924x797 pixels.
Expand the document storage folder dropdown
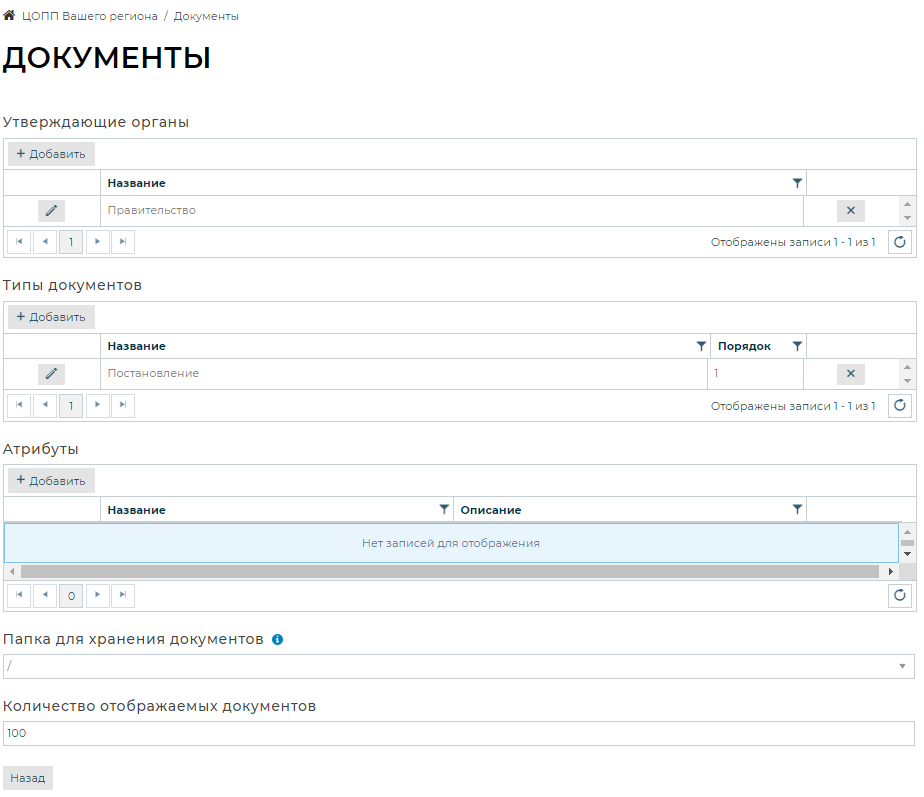click(x=902, y=667)
